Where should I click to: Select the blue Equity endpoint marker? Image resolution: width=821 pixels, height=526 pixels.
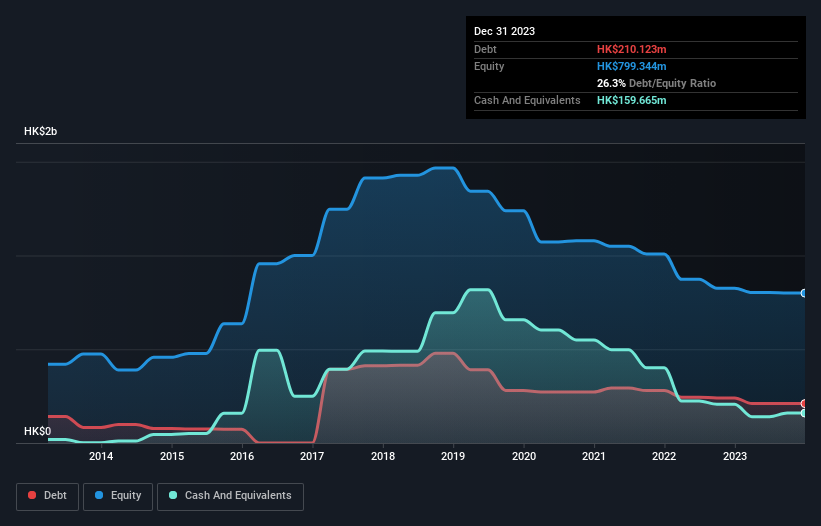(804, 293)
